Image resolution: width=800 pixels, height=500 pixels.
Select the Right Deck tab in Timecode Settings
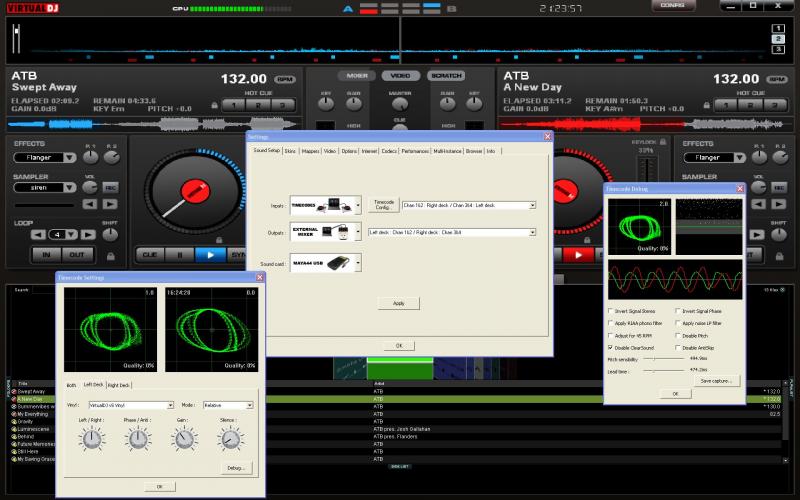pyautogui.click(x=118, y=384)
